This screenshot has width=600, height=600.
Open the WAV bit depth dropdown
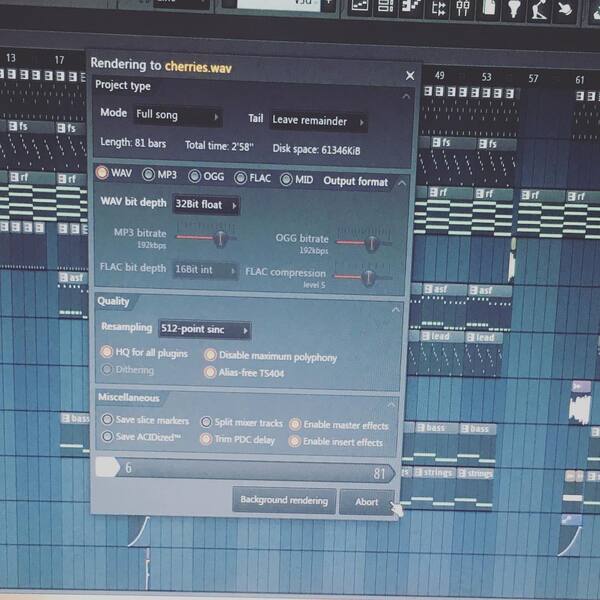click(x=206, y=205)
